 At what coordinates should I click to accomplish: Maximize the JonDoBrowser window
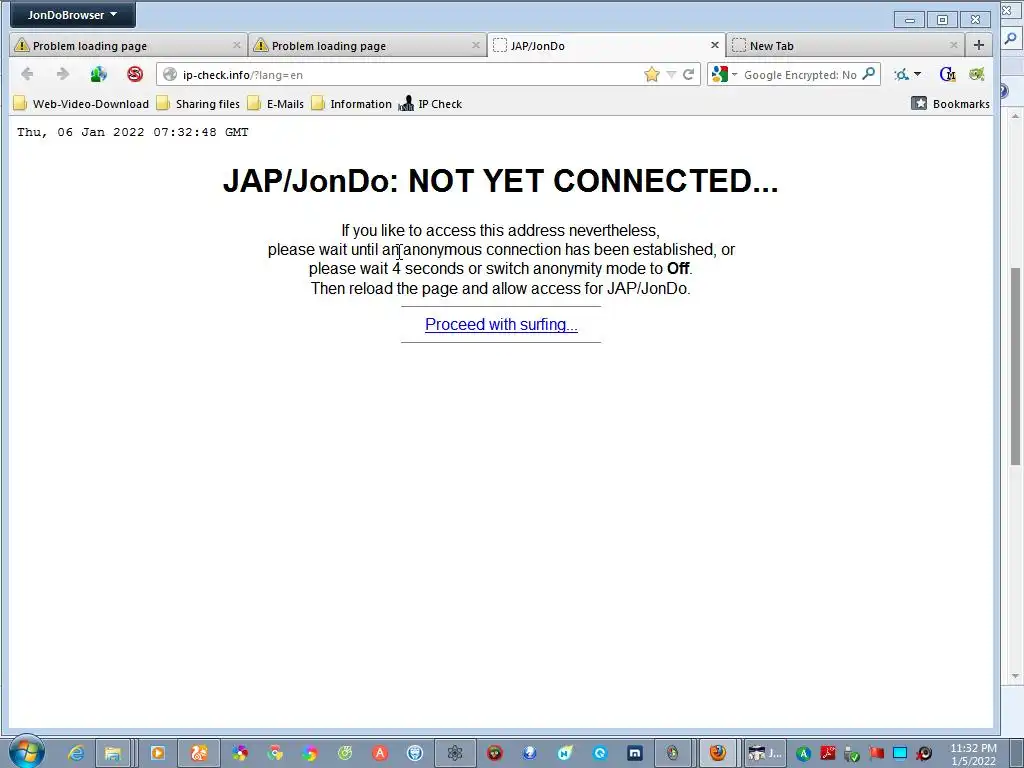click(942, 20)
